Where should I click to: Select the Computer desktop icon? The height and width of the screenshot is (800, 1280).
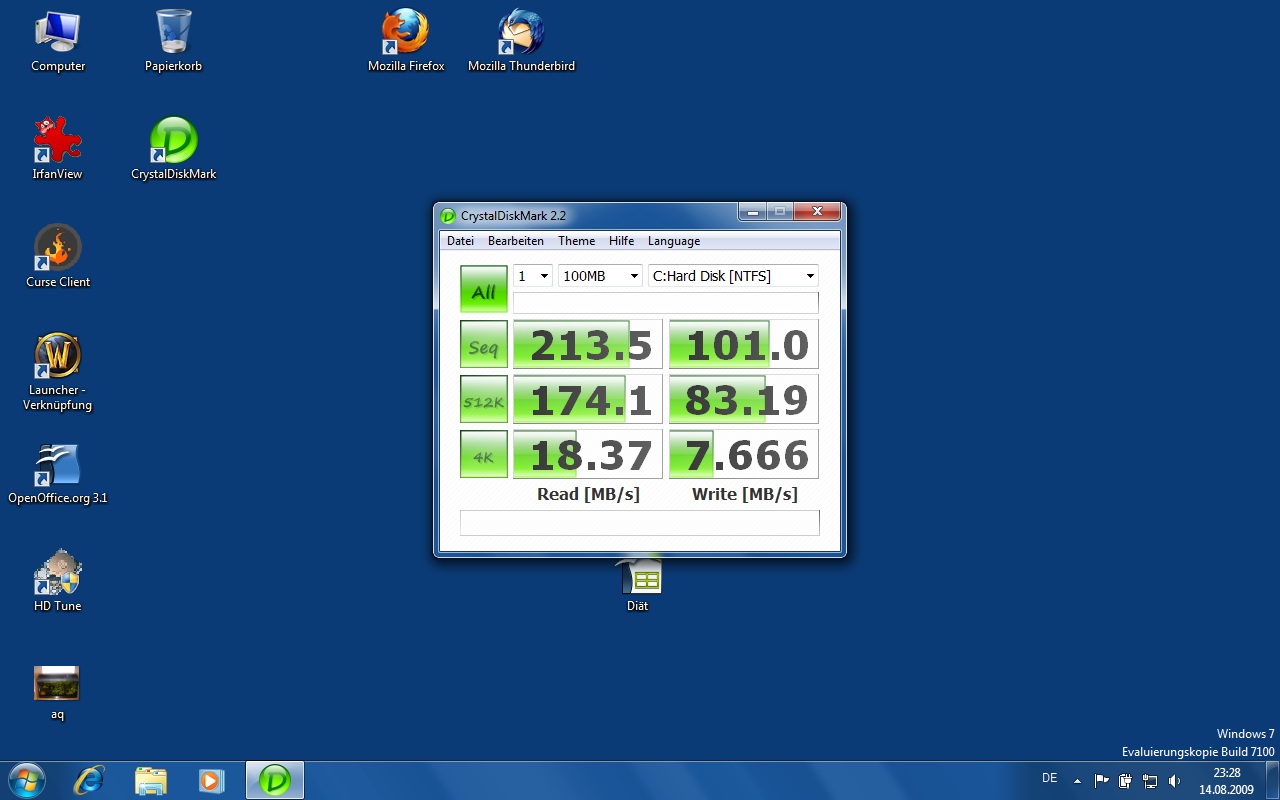[58, 40]
